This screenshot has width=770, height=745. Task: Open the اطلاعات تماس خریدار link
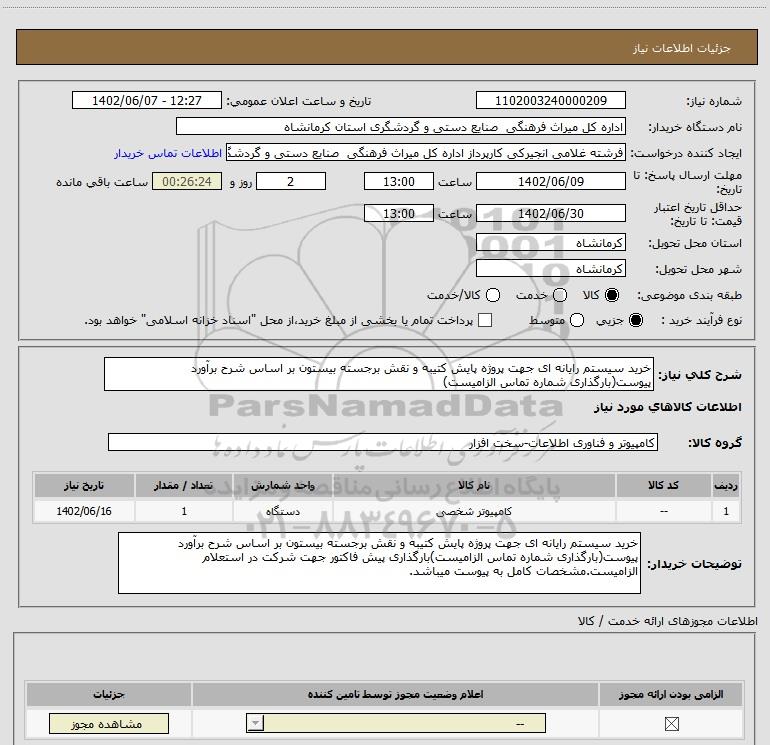click(168, 153)
